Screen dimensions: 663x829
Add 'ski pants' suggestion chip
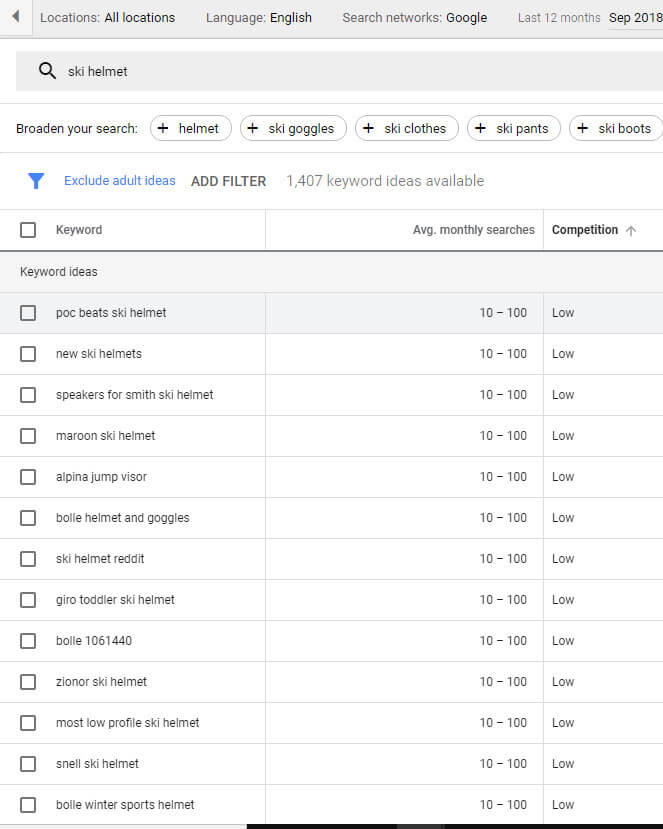(513, 128)
